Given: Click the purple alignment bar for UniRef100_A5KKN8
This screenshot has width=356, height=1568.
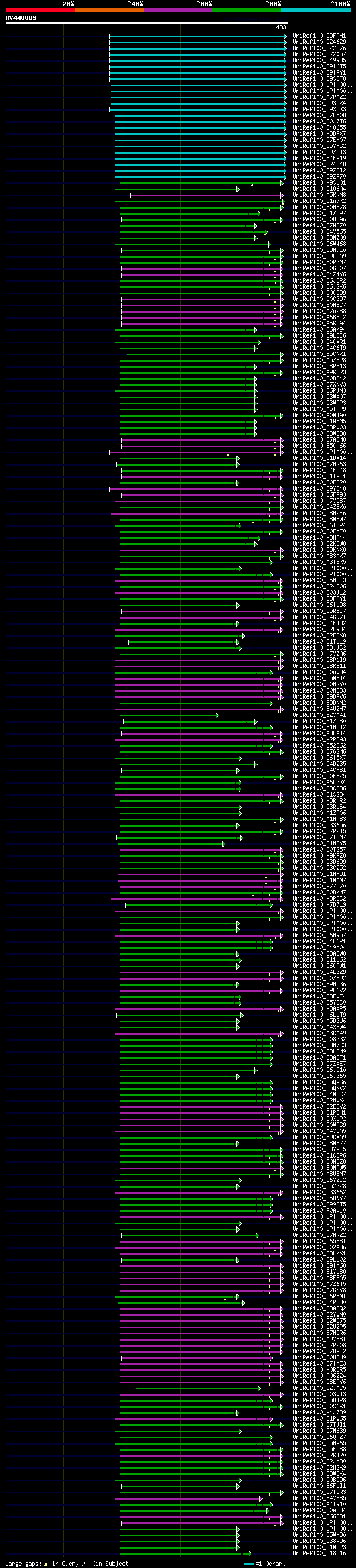Looking at the screenshot, I should pyautogui.click(x=206, y=195).
